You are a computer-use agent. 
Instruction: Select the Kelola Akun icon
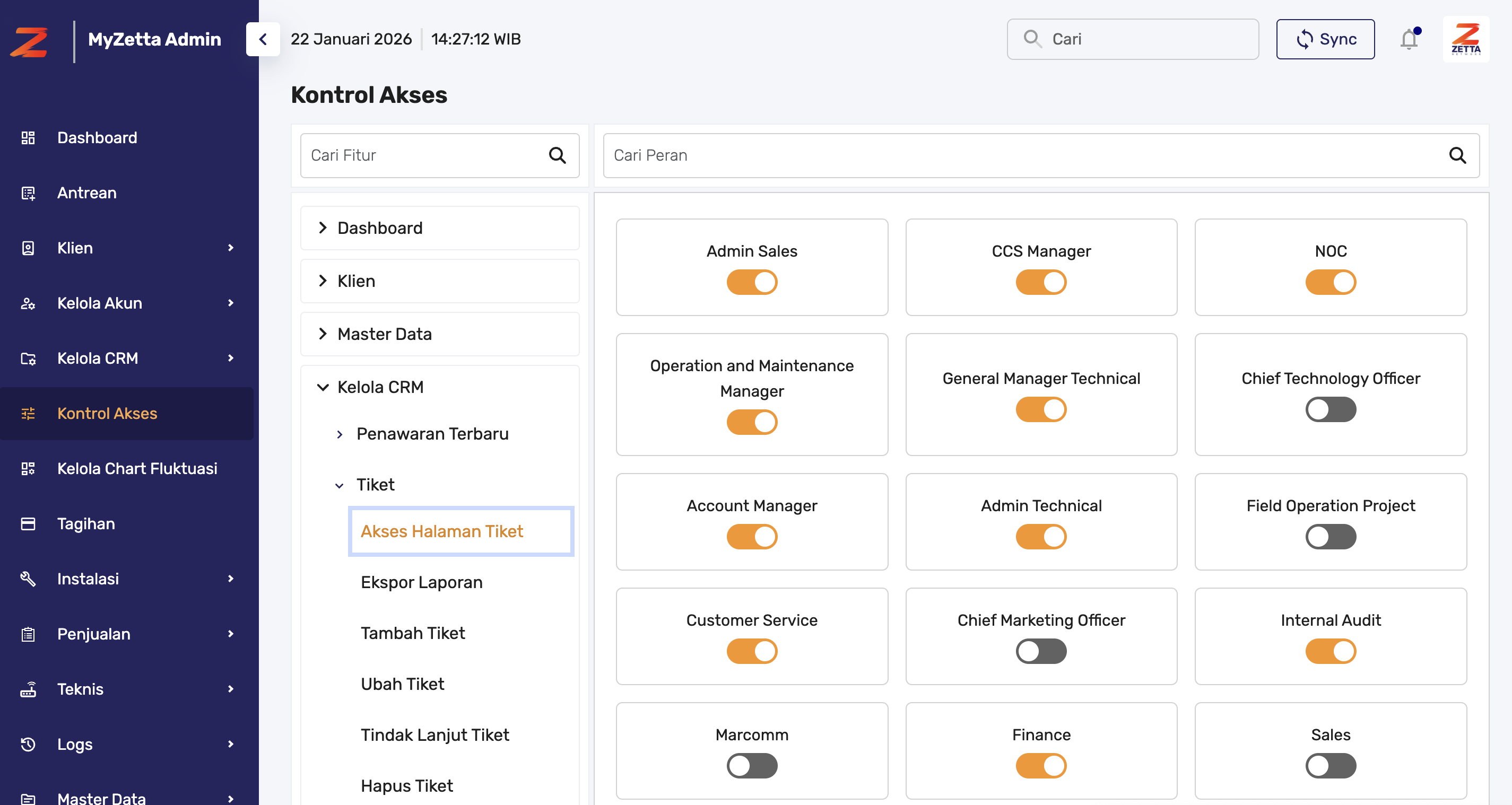click(x=28, y=303)
